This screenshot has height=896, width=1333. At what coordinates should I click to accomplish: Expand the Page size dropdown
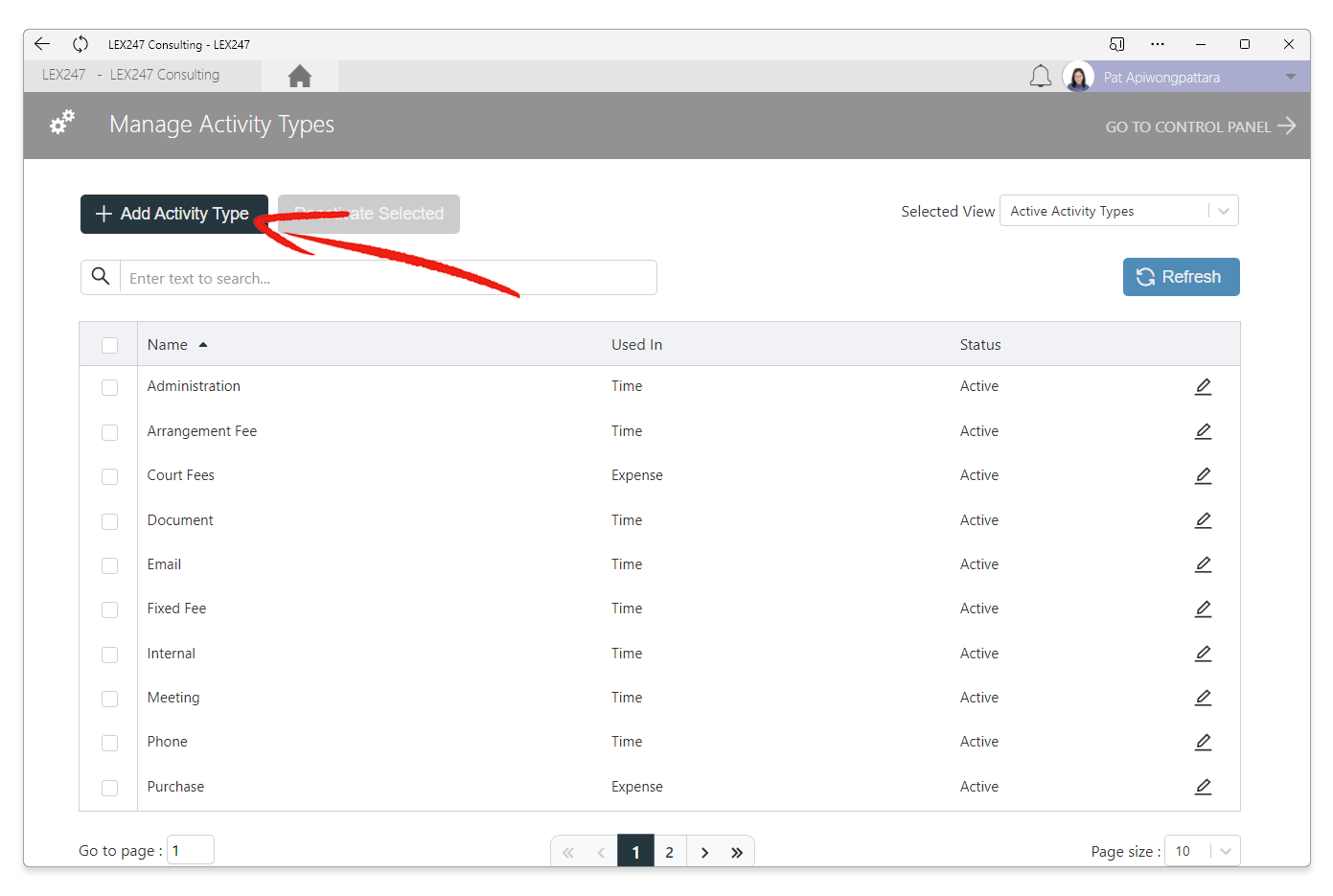(x=1202, y=851)
